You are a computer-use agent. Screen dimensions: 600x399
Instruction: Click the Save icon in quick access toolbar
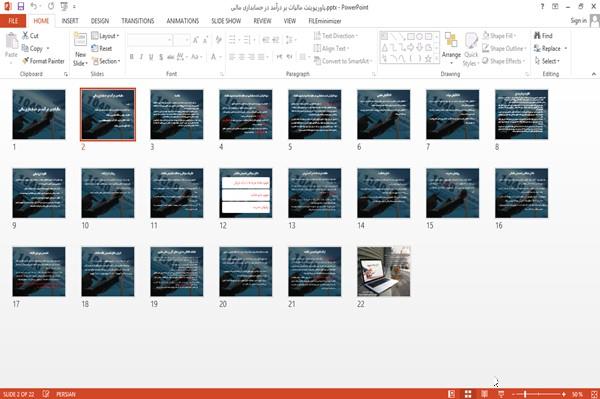21,6
